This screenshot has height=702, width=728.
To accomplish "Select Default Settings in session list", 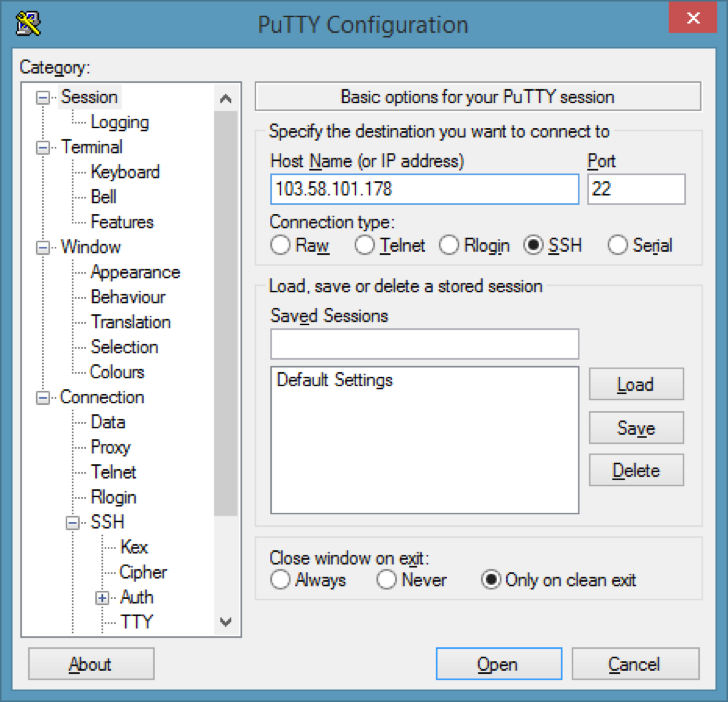I will point(335,380).
